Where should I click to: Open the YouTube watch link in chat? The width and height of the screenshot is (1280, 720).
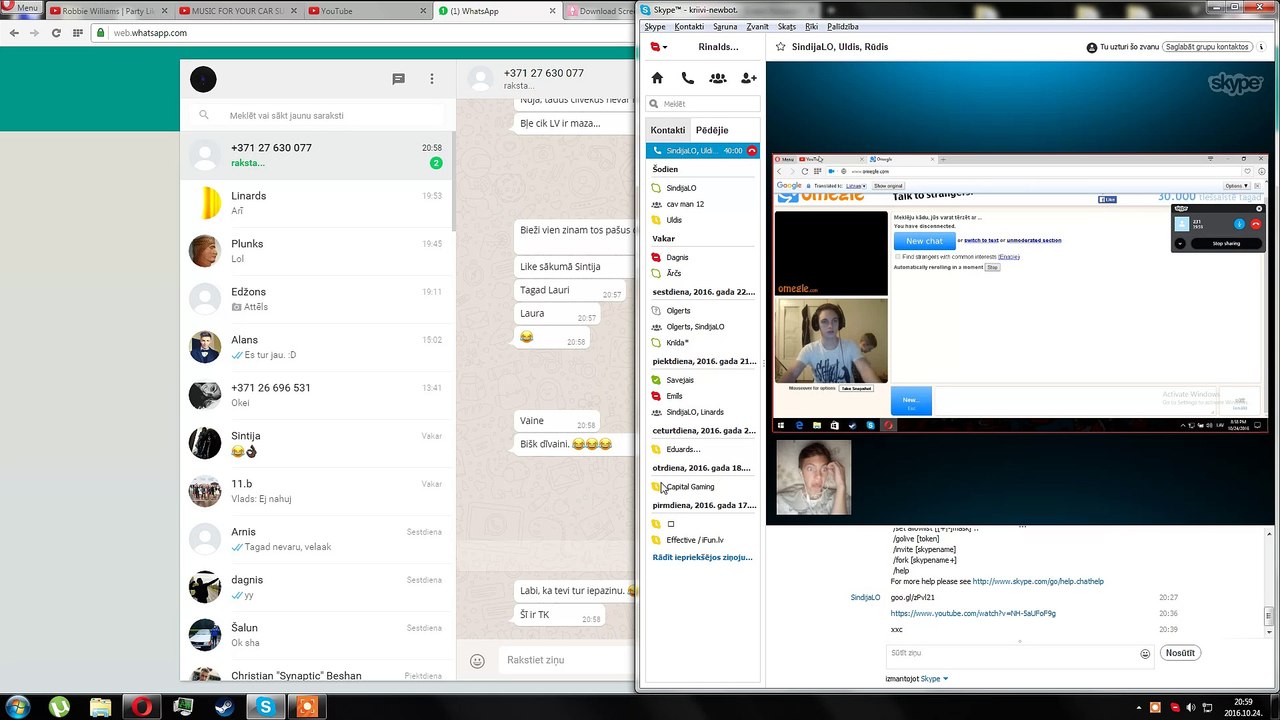pyautogui.click(x=973, y=613)
